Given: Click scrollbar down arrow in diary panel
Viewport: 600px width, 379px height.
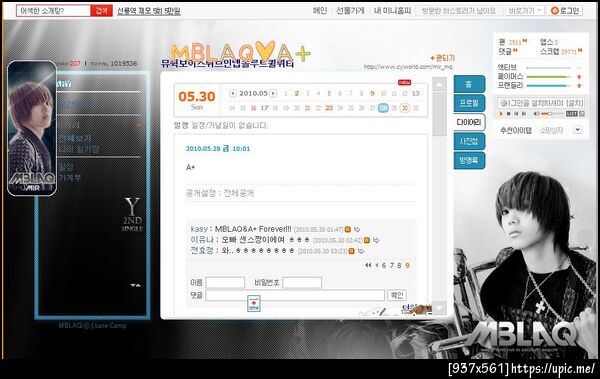Looking at the screenshot, I should click(x=440, y=307).
